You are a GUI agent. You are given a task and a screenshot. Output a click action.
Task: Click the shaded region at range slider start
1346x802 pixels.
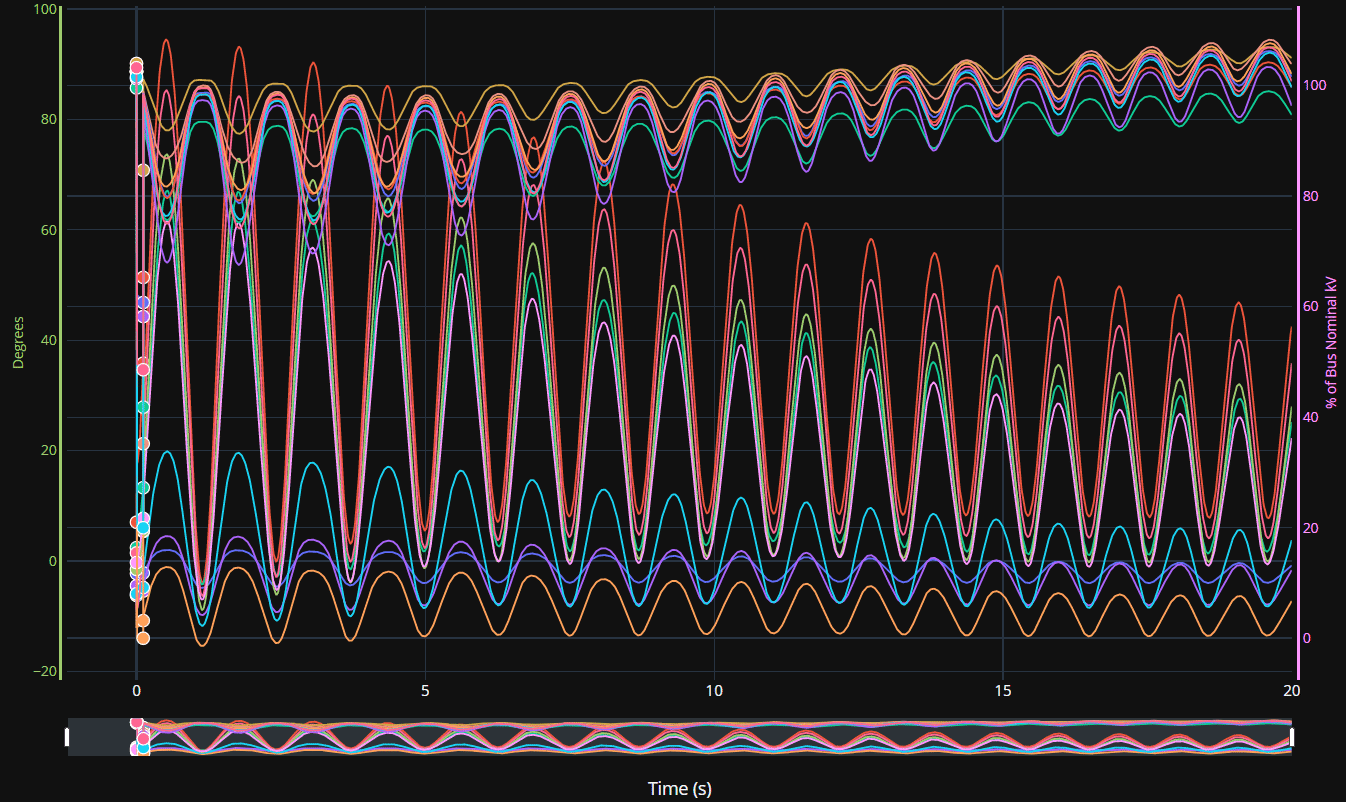[100, 737]
